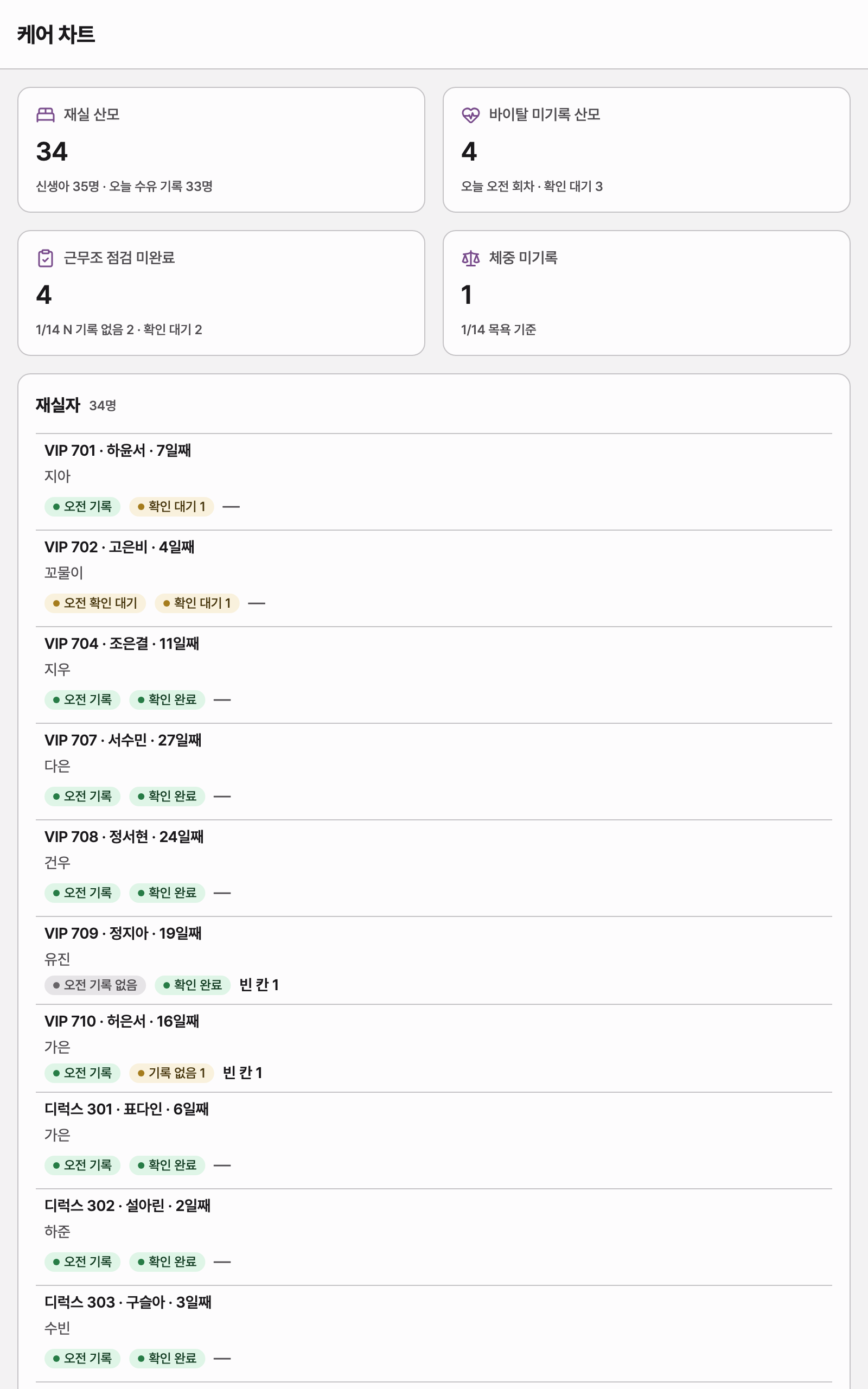This screenshot has width=868, height=1389.
Task: Click the 기록 없음 1 badge for 허은서
Action: (x=171, y=1073)
